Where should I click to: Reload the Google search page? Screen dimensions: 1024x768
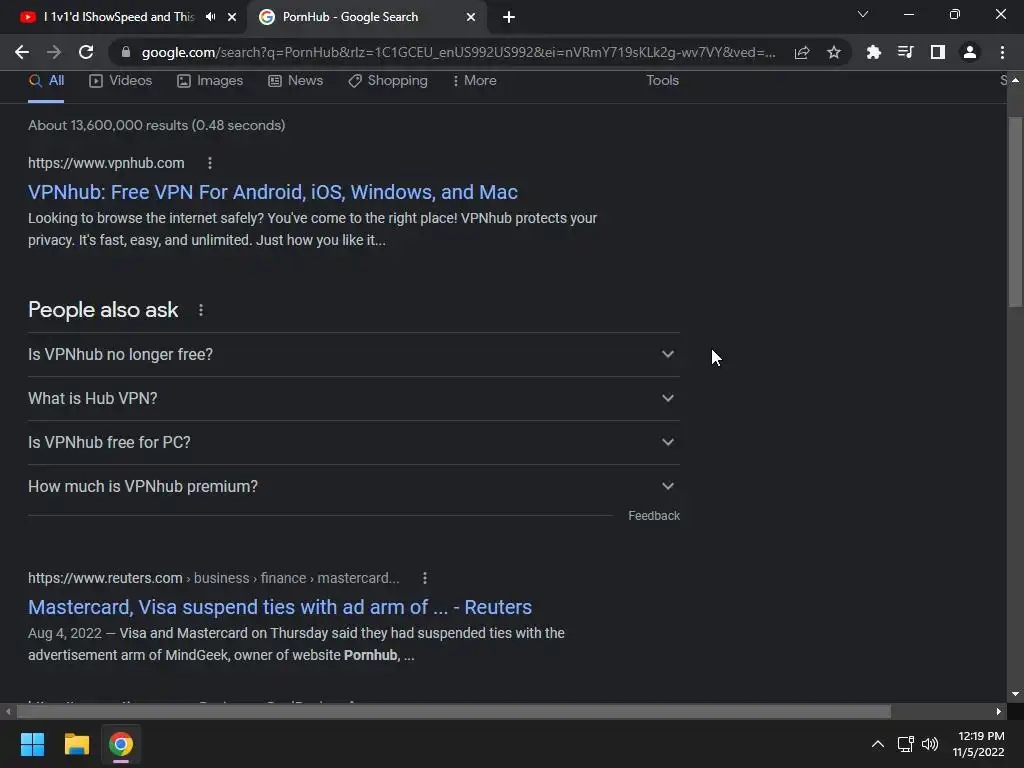(x=86, y=52)
